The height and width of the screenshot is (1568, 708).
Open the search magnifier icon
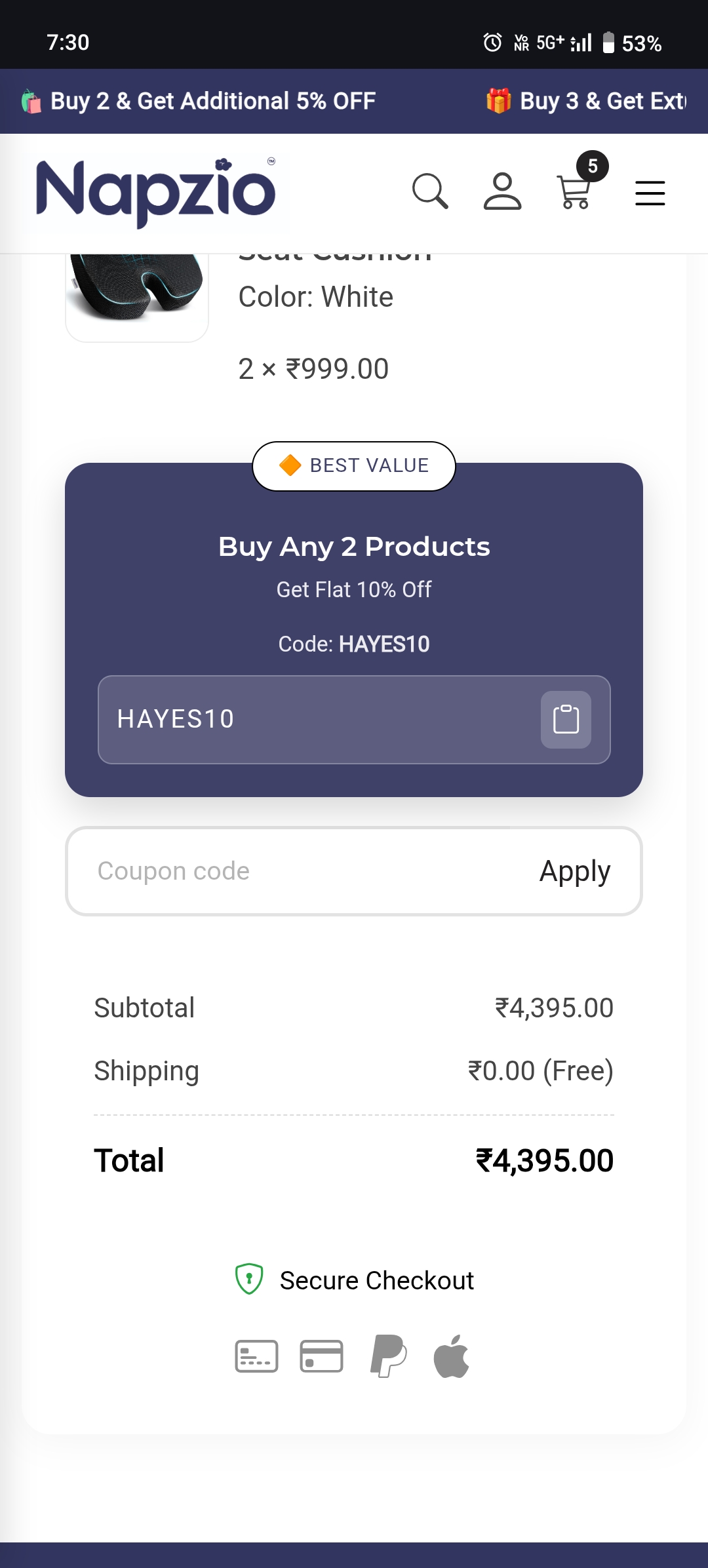click(430, 191)
